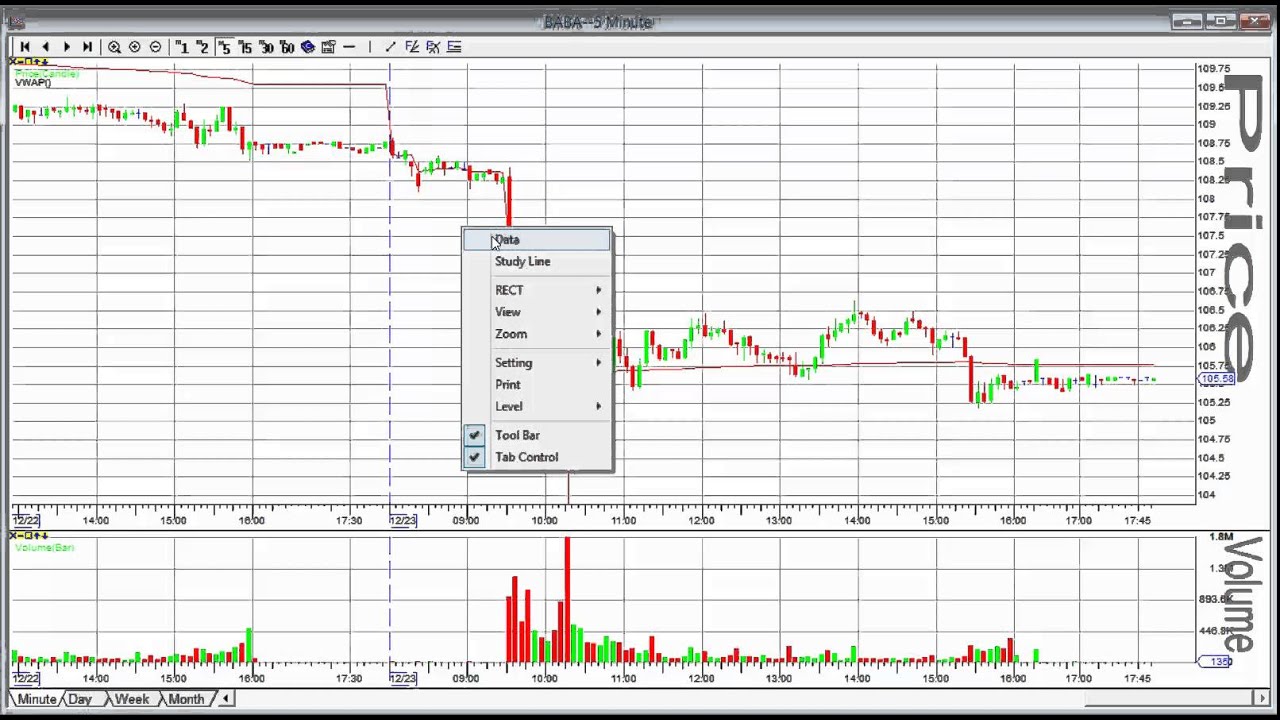This screenshot has height=720, width=1280.
Task: Select the diagonal trend line tool
Action: 391,47
